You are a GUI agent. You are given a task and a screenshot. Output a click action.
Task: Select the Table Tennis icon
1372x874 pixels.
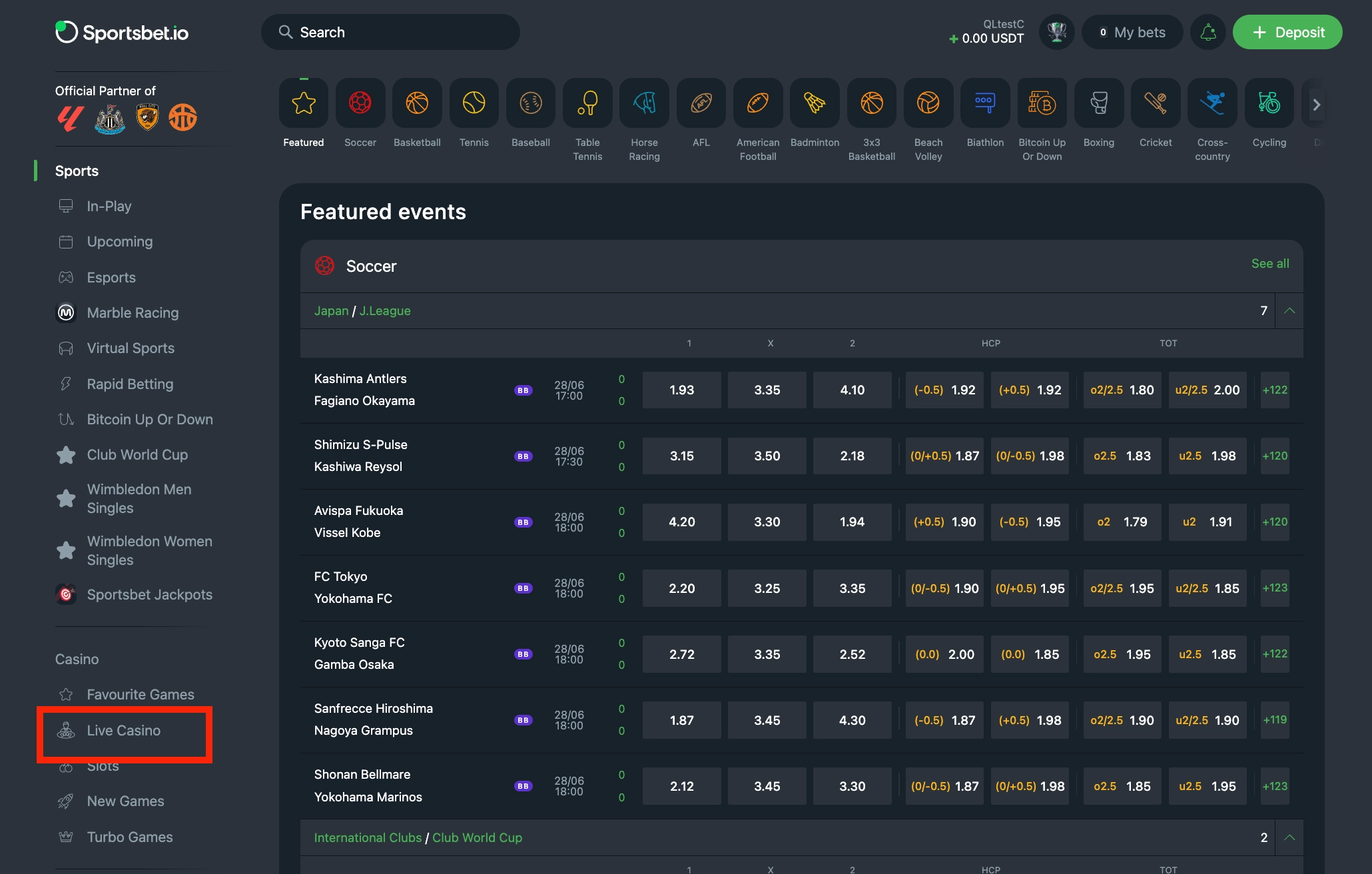(x=587, y=103)
